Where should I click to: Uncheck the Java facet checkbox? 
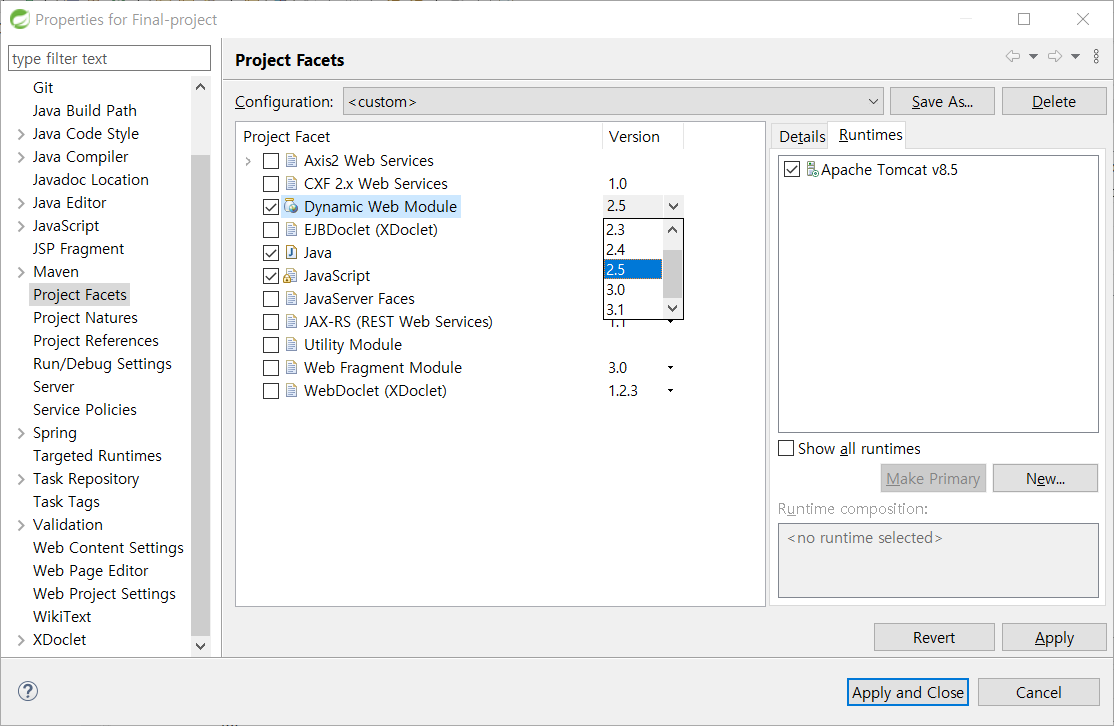click(271, 253)
